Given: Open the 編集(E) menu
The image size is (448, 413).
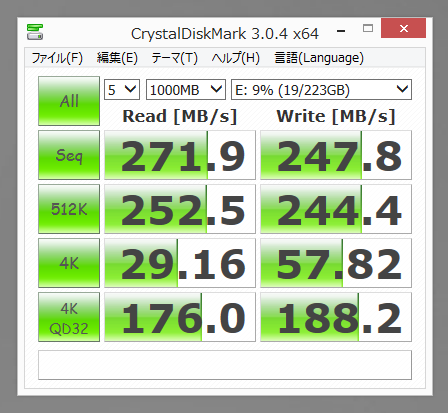Looking at the screenshot, I should [x=117, y=58].
